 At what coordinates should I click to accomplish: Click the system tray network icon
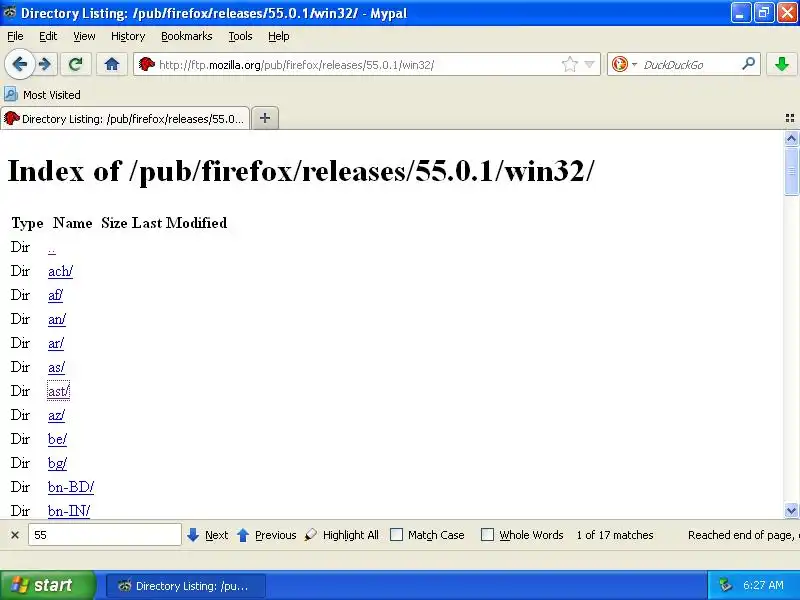(725, 585)
